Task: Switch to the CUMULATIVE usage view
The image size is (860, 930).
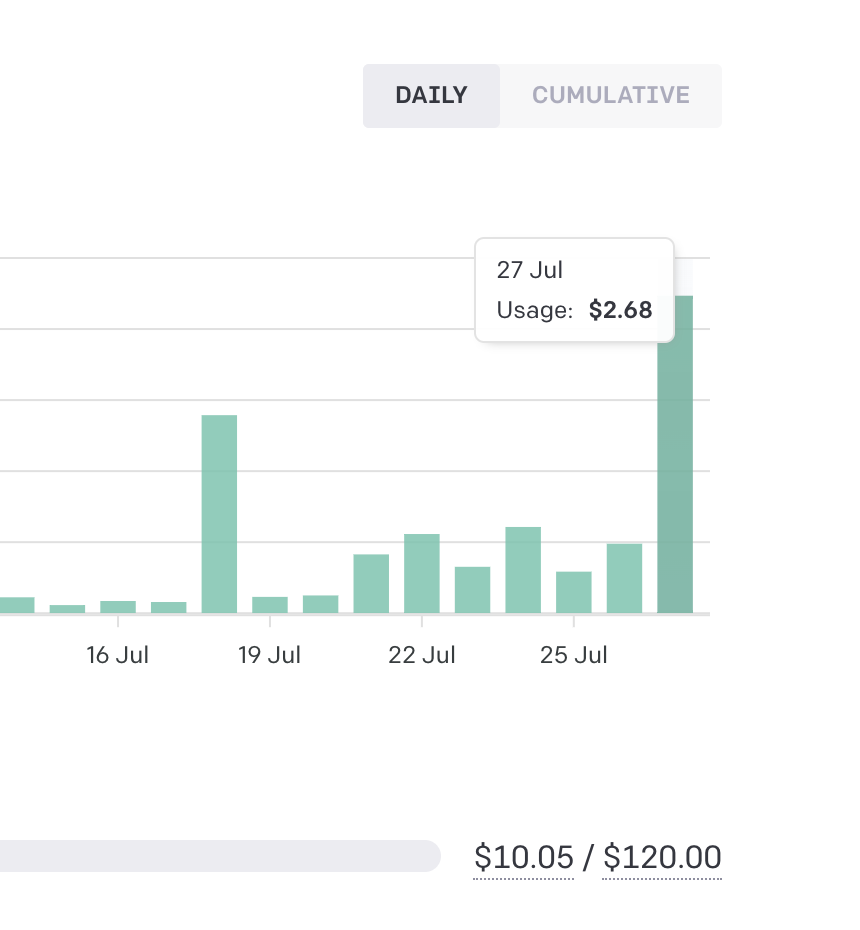Action: [610, 96]
